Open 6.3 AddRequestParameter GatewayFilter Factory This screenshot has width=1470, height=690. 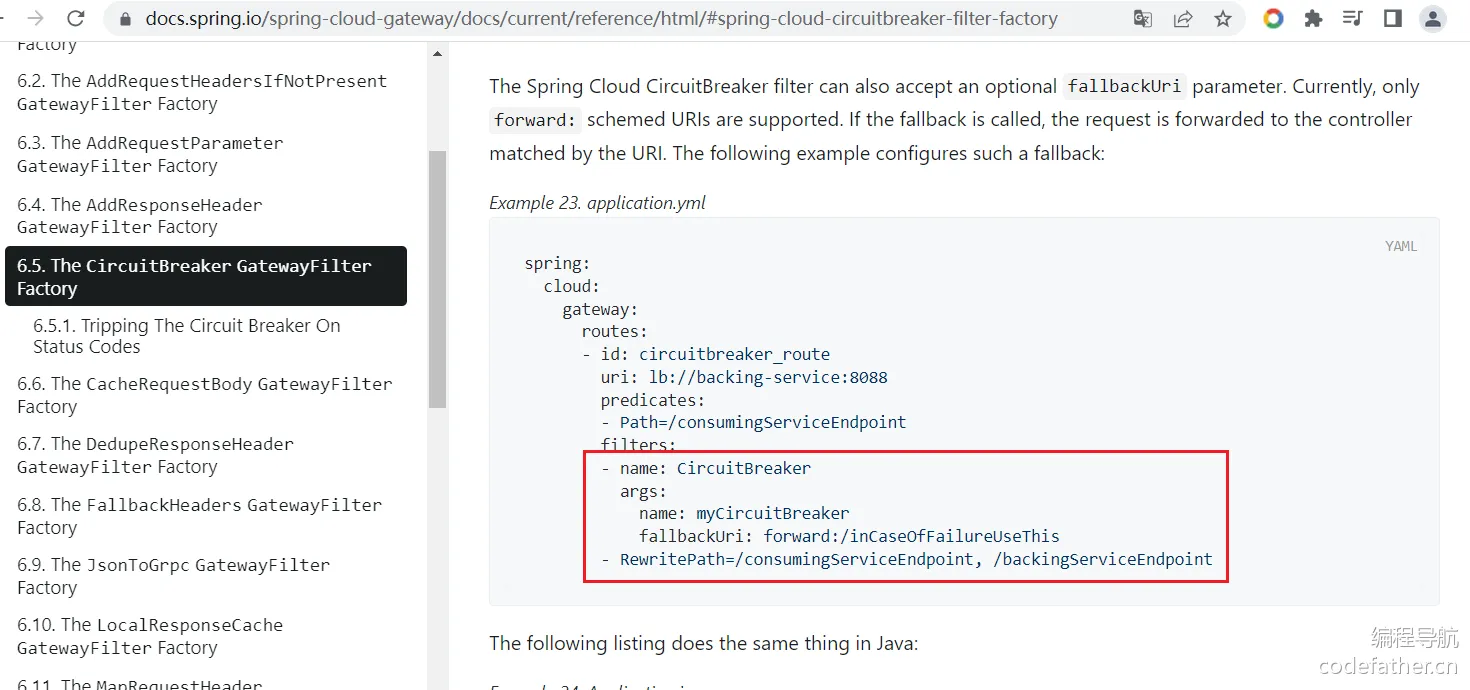(x=150, y=154)
